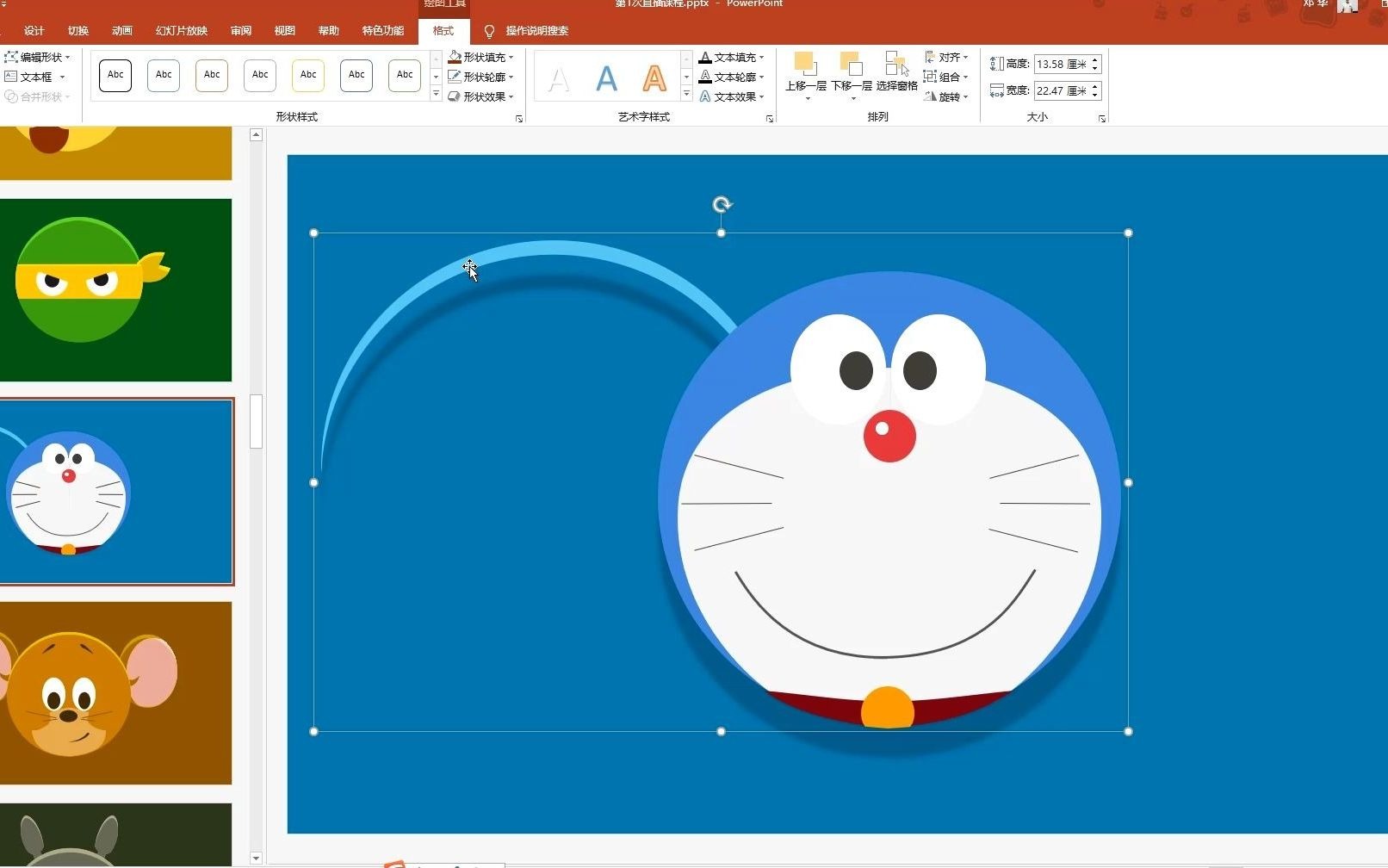1388x868 pixels.
Task: Open the 形状轮廓 dropdown
Action: pos(481,77)
